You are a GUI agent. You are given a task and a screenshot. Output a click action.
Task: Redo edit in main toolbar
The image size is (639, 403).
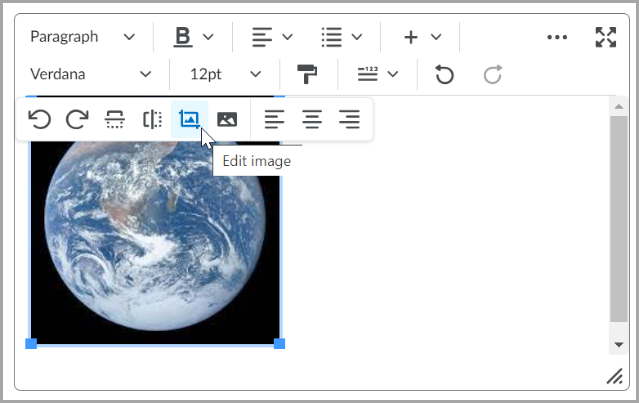click(x=492, y=75)
